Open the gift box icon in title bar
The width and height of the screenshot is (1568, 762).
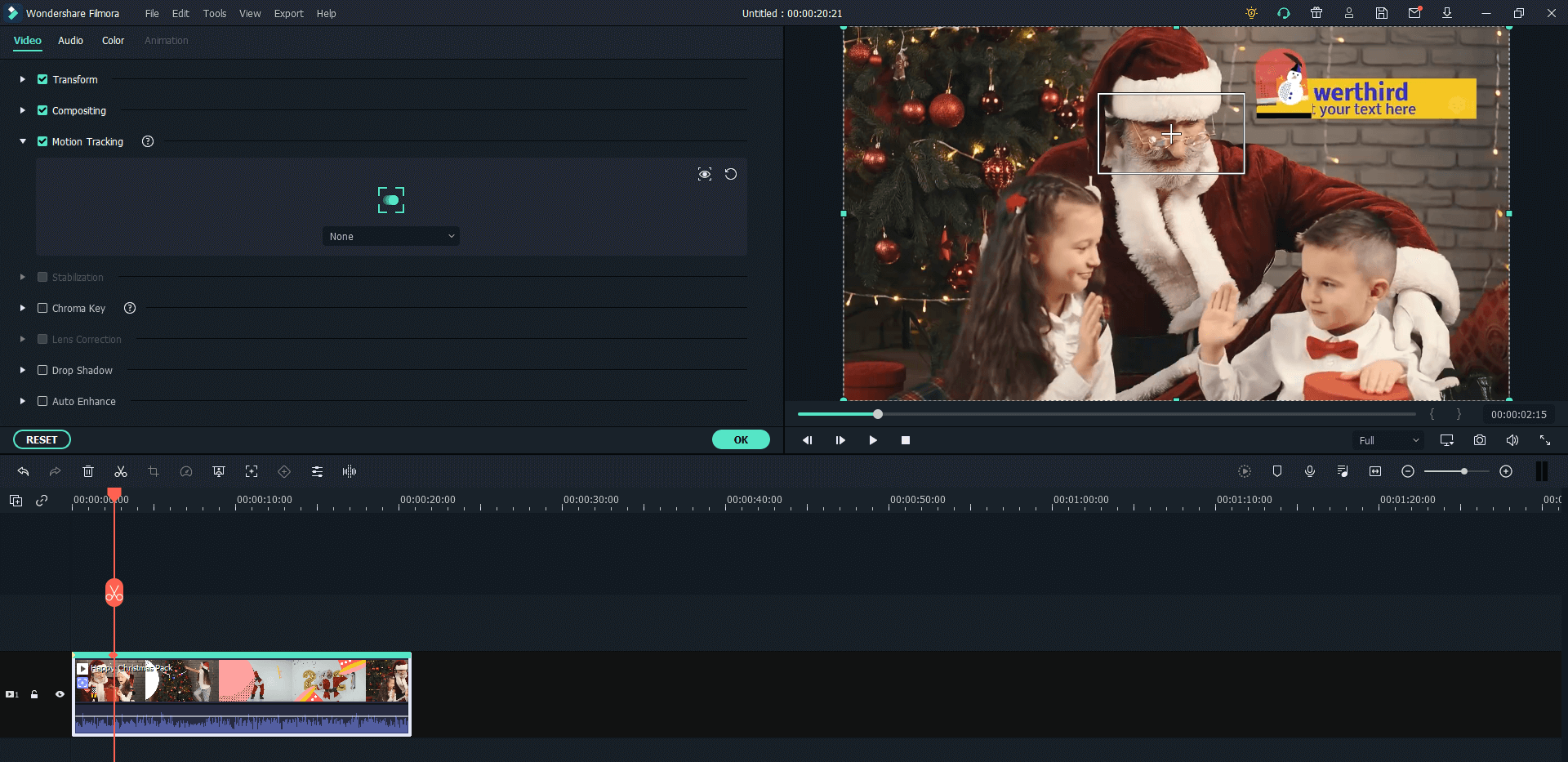click(1316, 13)
